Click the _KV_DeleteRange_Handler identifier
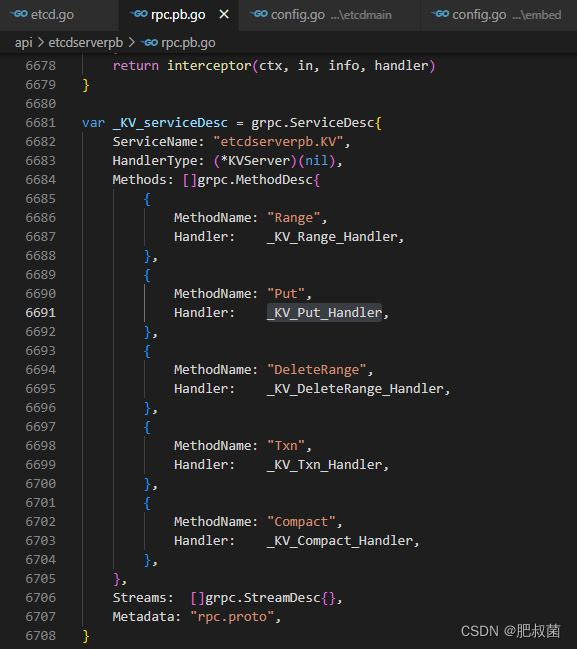The height and width of the screenshot is (649, 577). pos(355,389)
